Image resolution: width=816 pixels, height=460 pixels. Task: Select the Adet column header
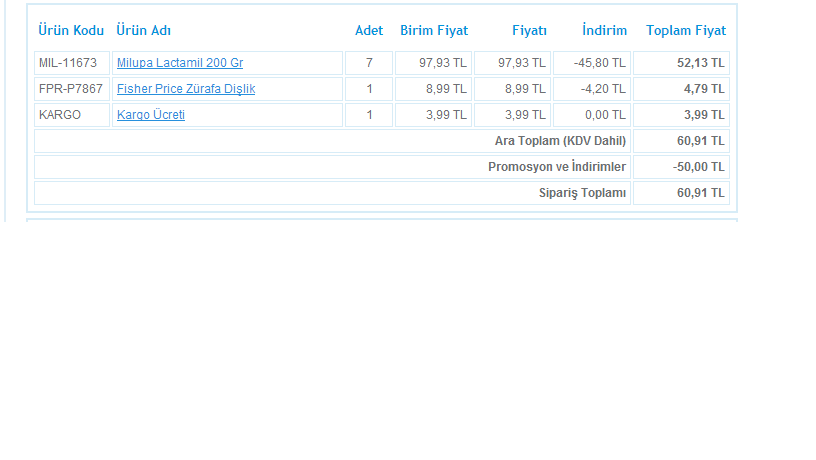[369, 31]
